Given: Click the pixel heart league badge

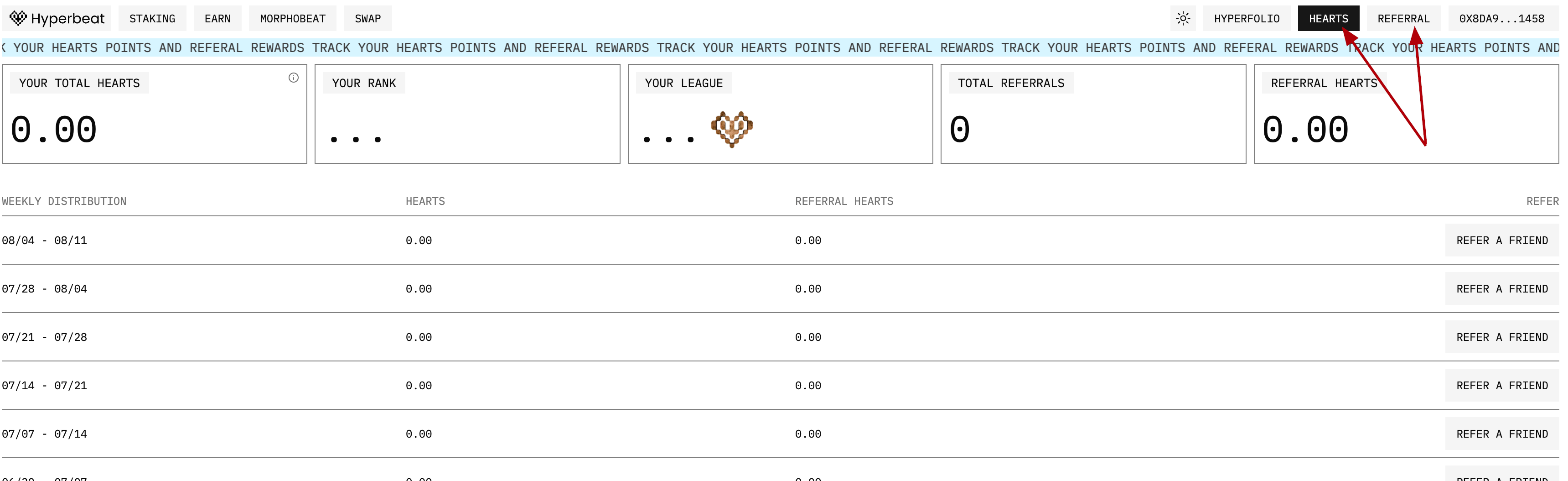Looking at the screenshot, I should pyautogui.click(x=732, y=129).
